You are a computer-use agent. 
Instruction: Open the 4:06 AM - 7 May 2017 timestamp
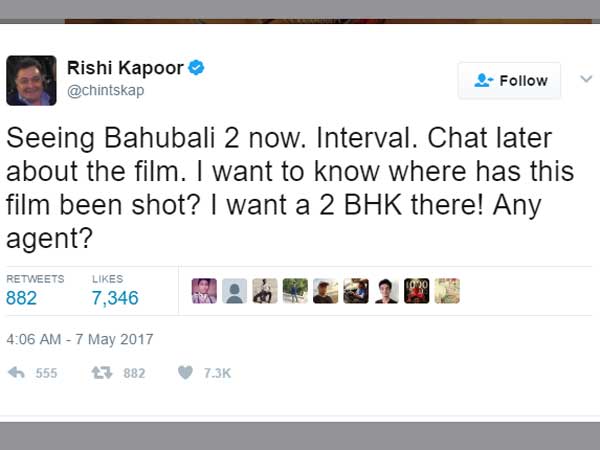80,339
